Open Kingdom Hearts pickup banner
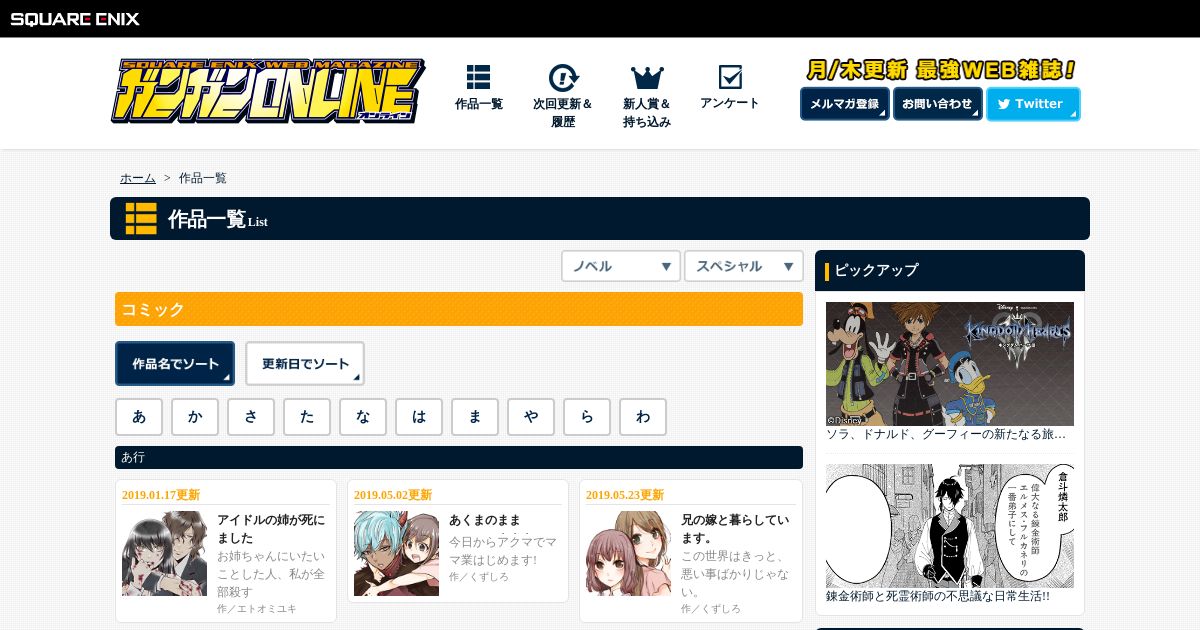 [x=950, y=364]
